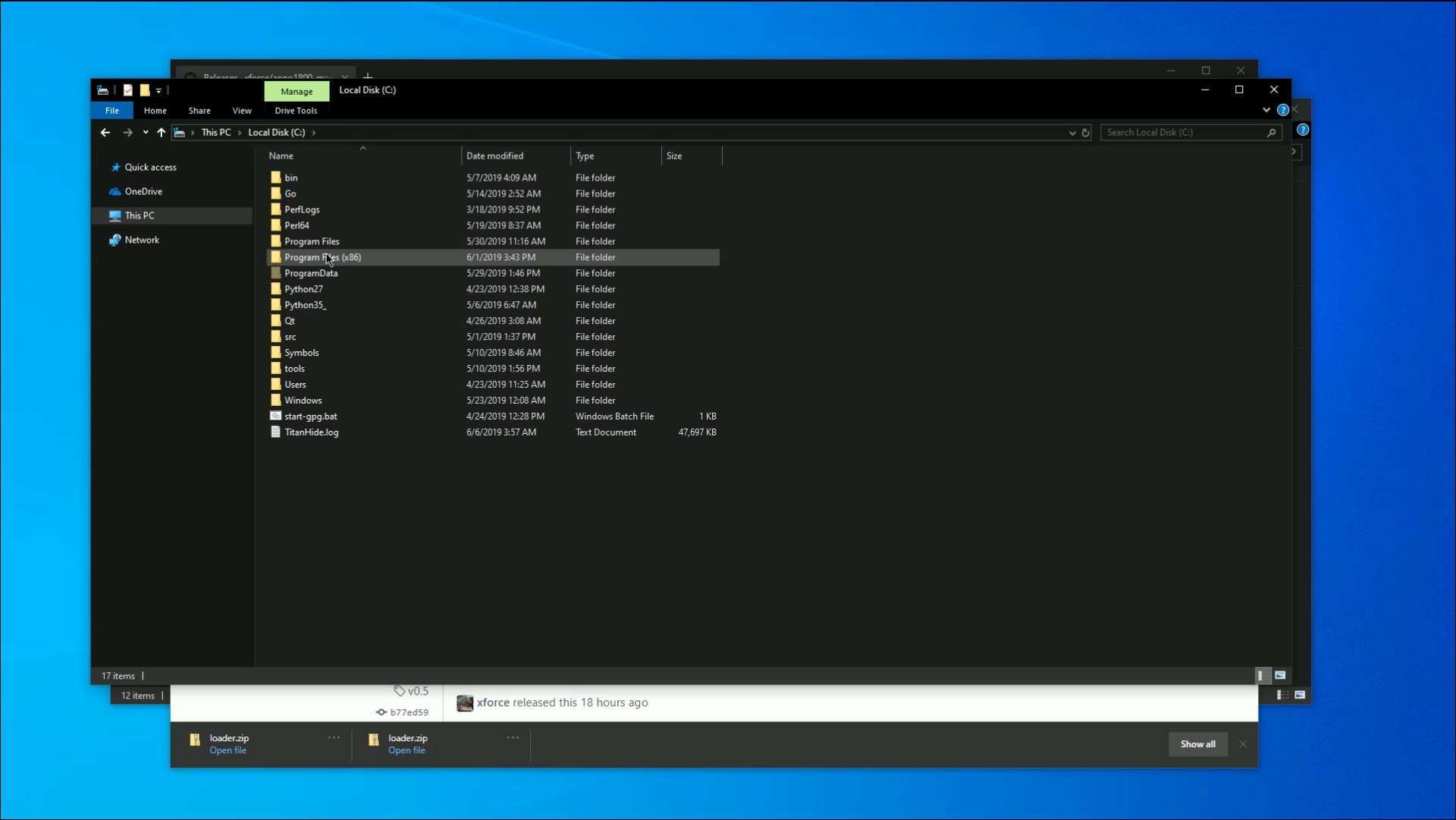Click the Manage tab in ribbon
The height and width of the screenshot is (820, 1456).
point(296,90)
